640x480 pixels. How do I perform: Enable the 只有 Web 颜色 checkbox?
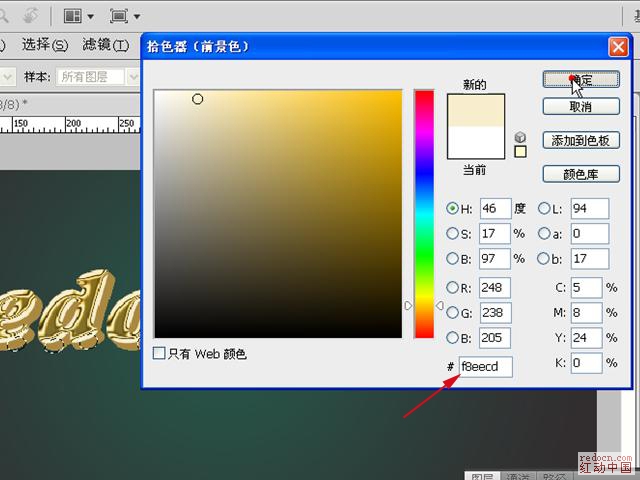tap(160, 354)
